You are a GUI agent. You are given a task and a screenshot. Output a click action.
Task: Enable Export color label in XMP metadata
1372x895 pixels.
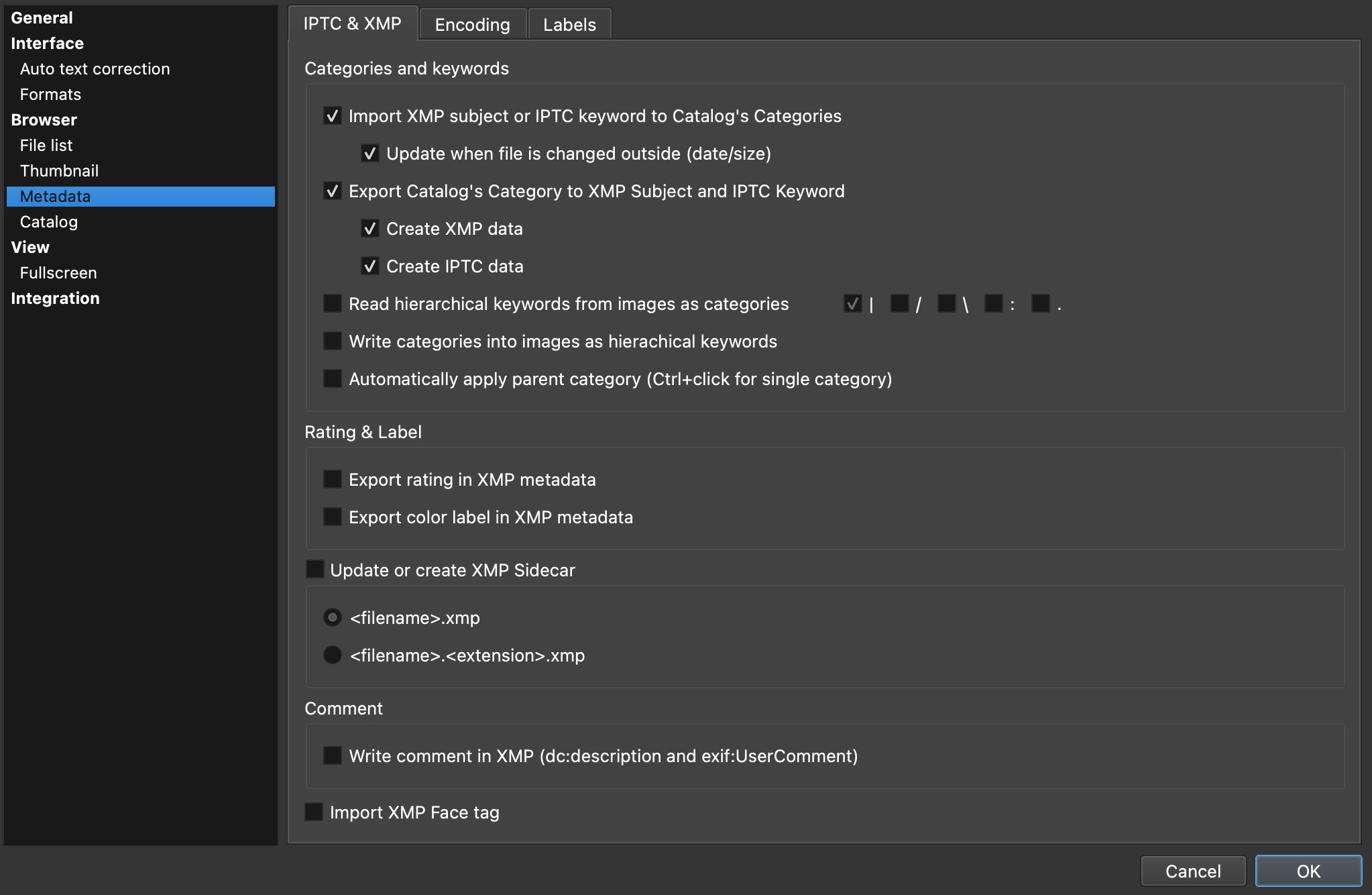pos(333,517)
